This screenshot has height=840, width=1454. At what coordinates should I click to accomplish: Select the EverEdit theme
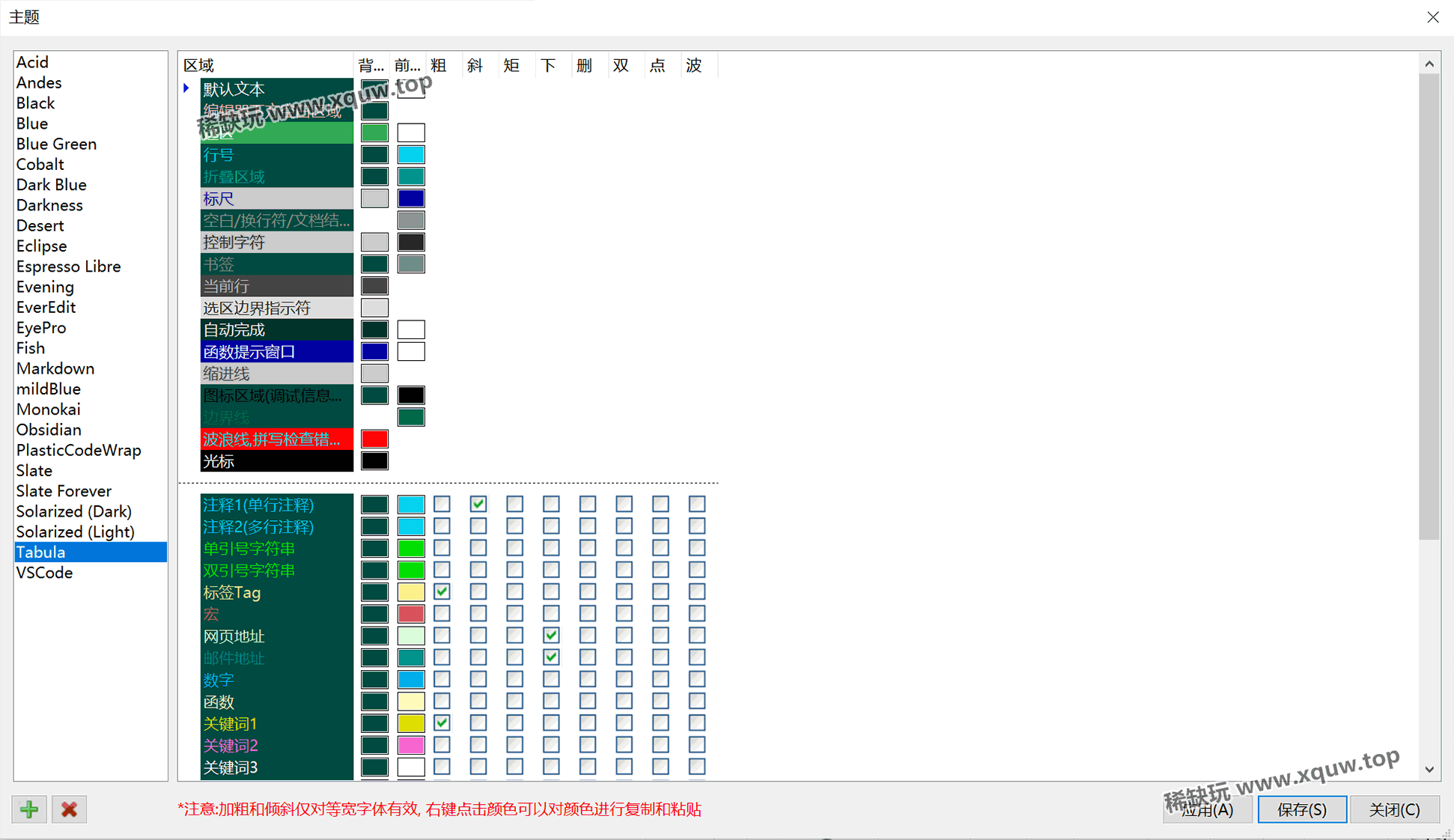[x=91, y=308]
